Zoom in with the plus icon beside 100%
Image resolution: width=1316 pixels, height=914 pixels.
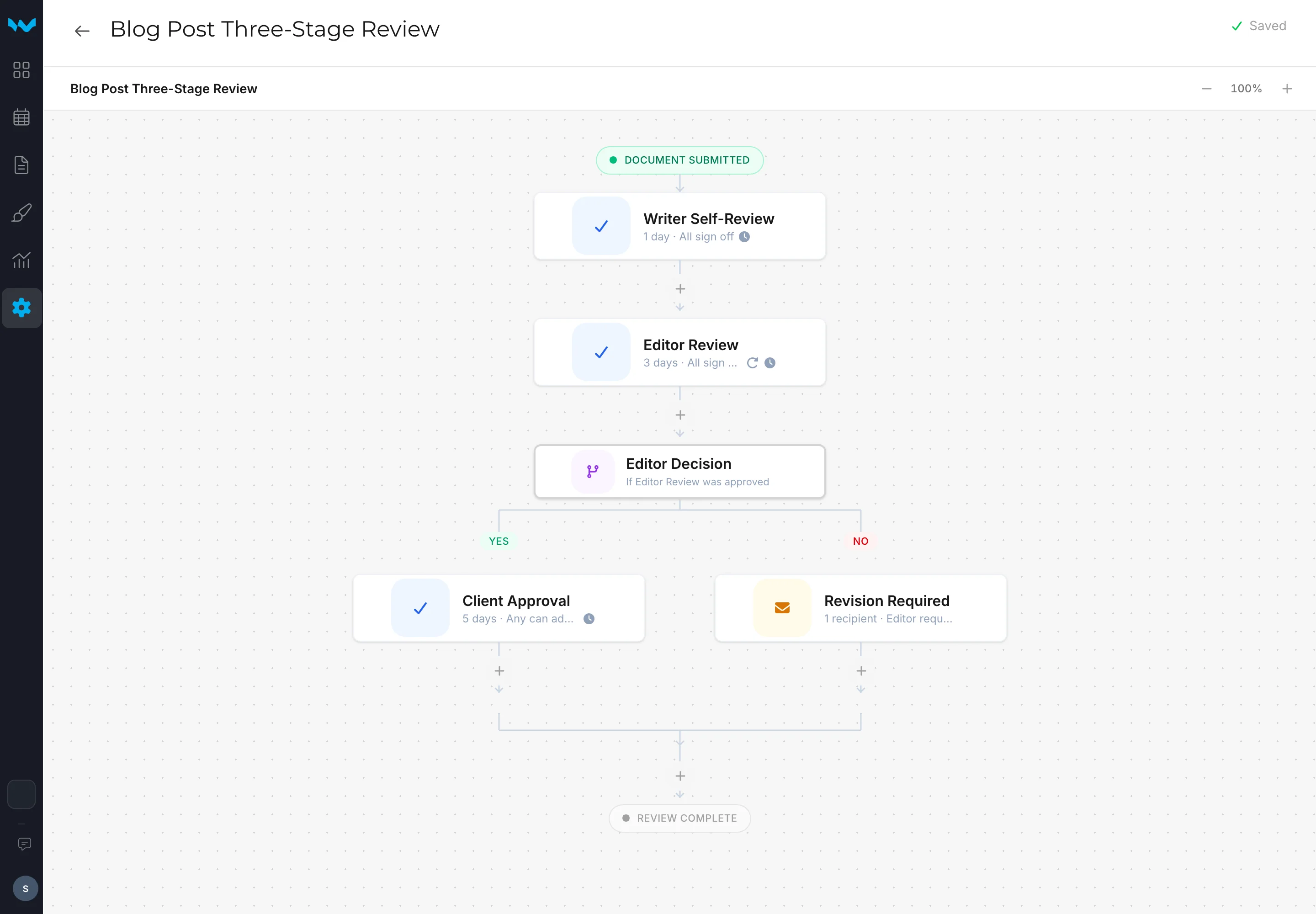point(1287,89)
